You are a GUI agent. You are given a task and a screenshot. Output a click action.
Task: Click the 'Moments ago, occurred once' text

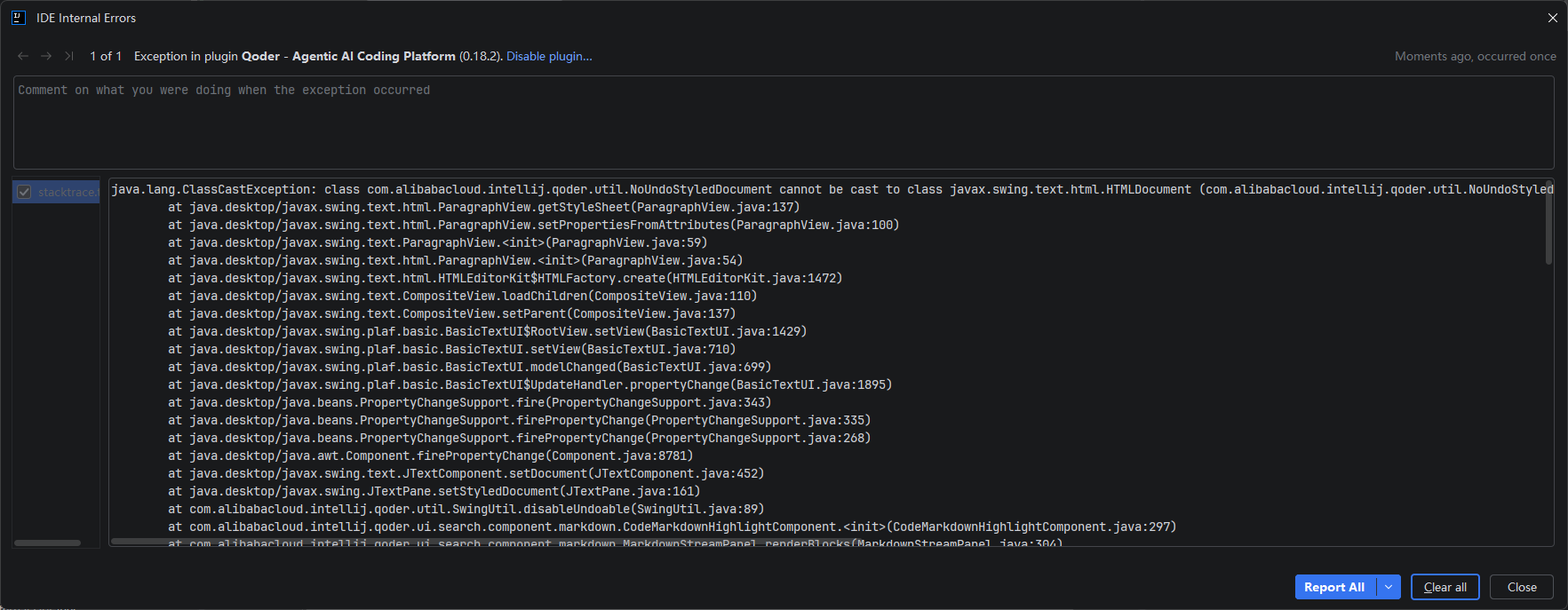[x=1475, y=56]
